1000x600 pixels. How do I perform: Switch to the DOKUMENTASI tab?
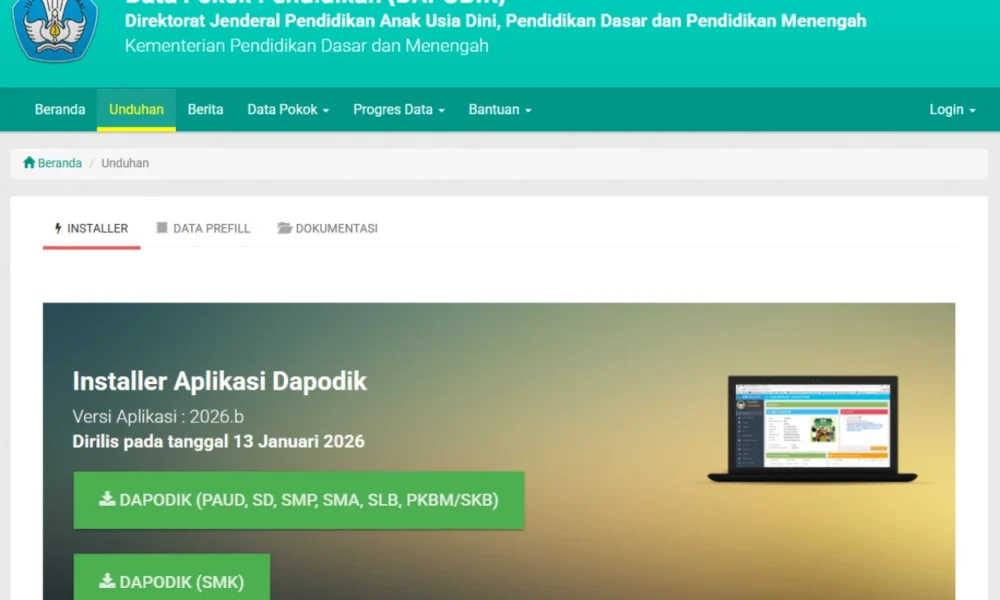point(328,228)
